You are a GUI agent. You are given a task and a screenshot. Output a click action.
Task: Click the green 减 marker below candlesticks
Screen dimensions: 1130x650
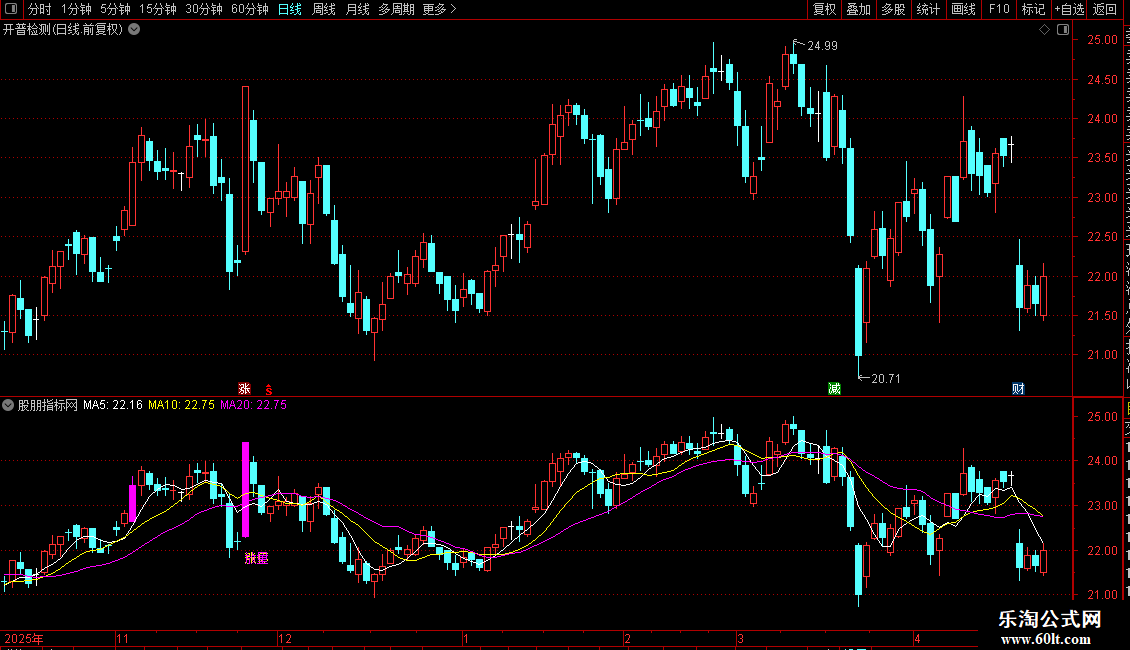tap(834, 388)
